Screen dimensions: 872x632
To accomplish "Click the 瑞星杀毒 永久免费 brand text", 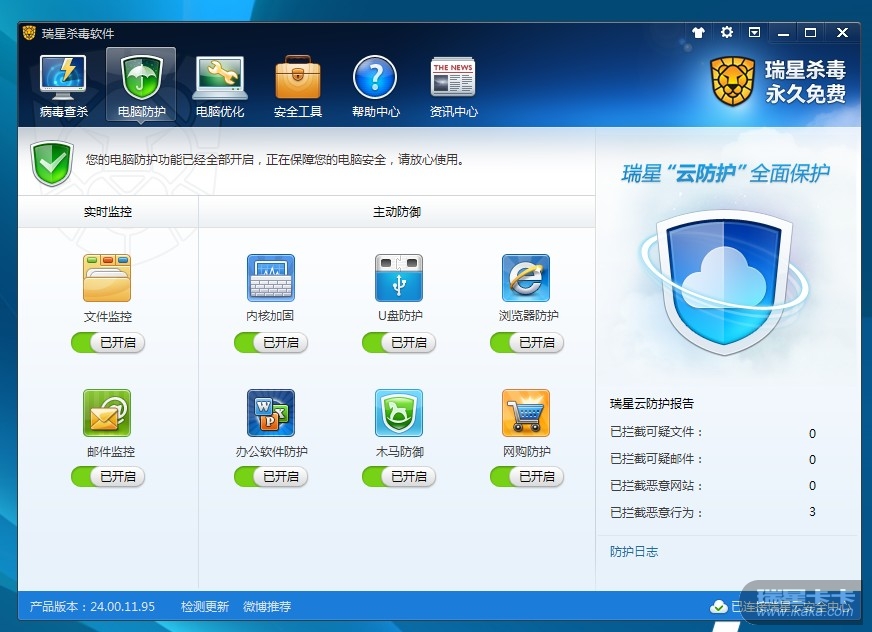I will pos(805,82).
